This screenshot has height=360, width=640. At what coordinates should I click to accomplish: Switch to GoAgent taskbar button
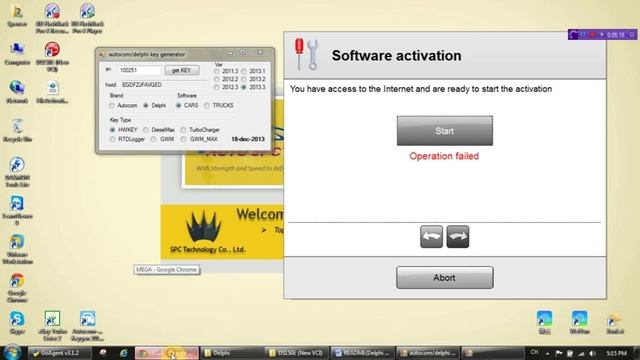[60, 353]
